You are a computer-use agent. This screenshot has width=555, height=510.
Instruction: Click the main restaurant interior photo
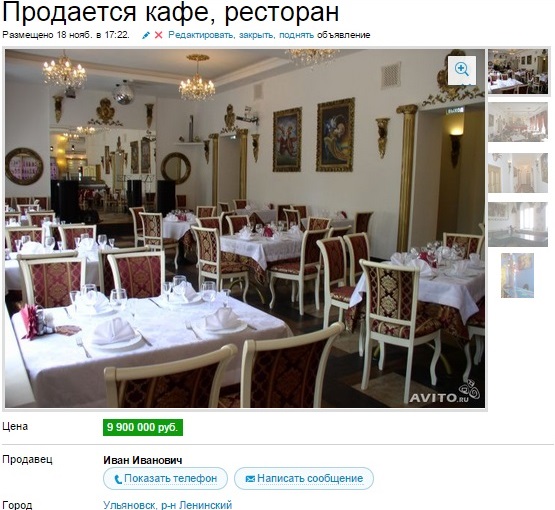point(245,228)
